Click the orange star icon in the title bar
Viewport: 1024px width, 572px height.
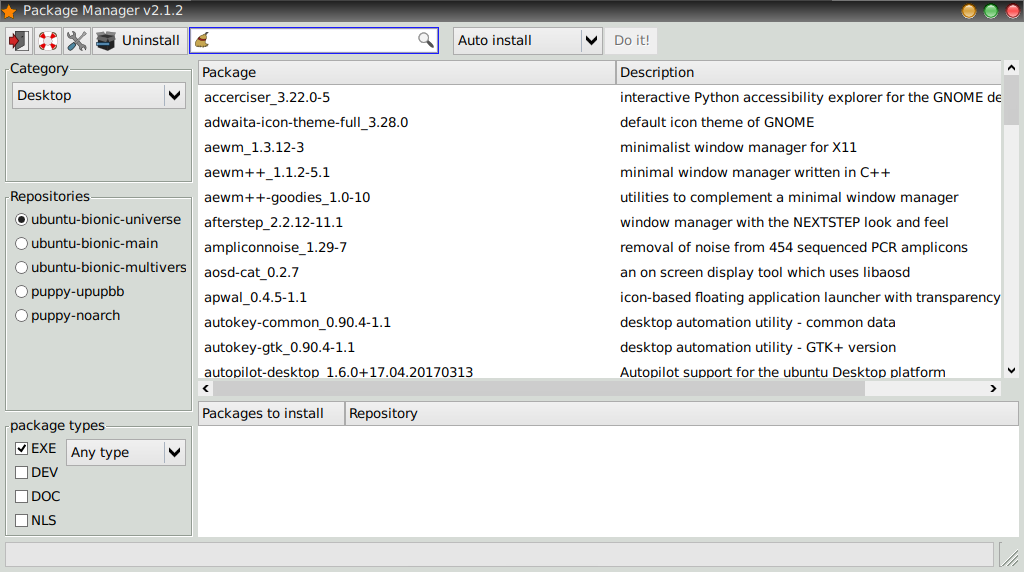(9, 11)
